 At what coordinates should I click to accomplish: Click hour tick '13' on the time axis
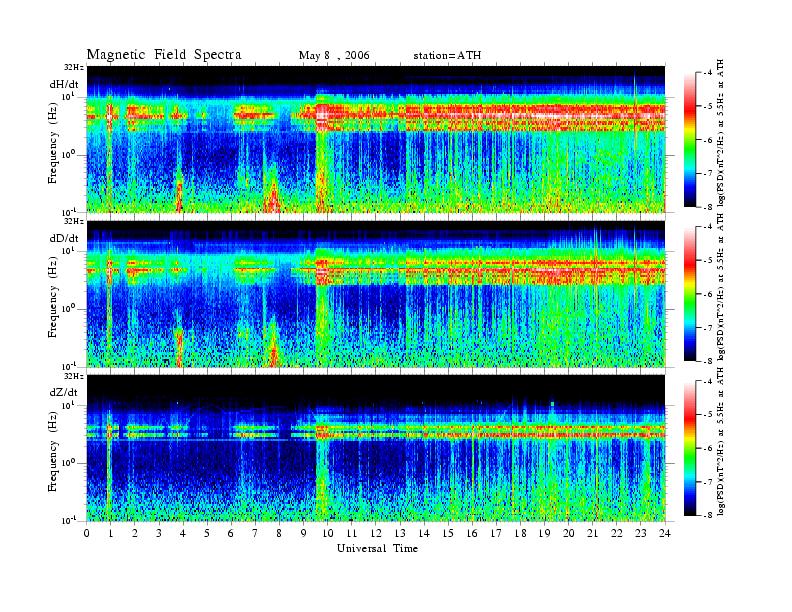(x=400, y=534)
